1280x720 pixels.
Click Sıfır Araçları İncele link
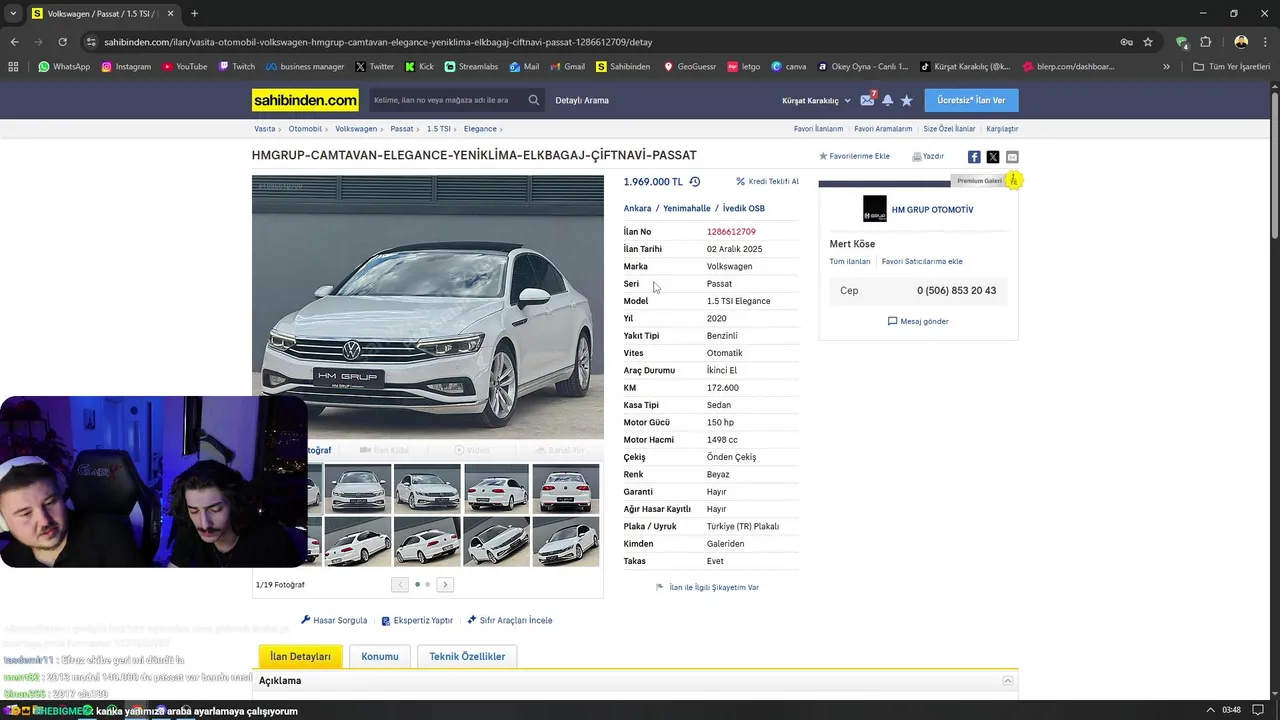509,620
